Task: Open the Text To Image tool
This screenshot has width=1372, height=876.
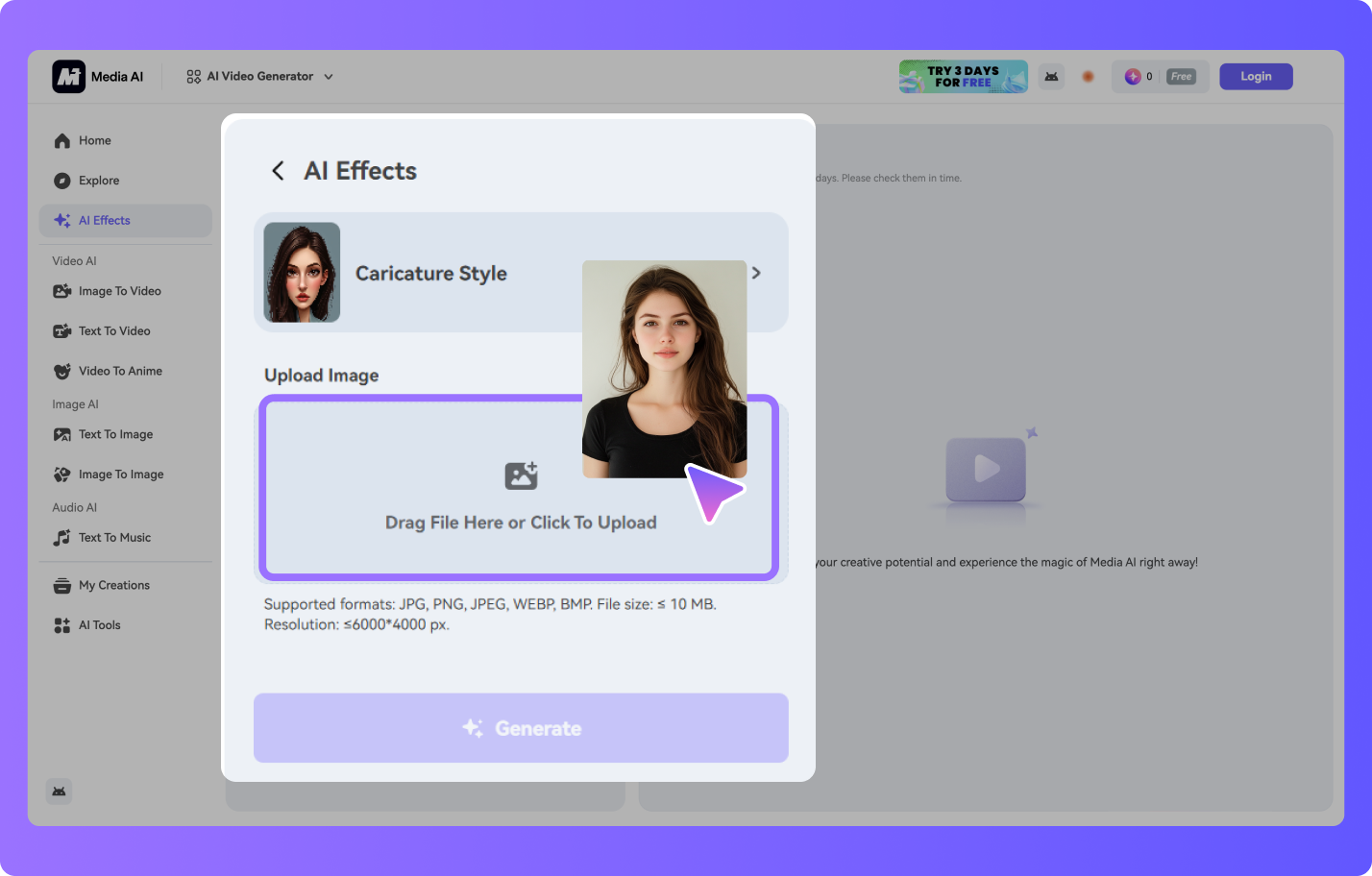Action: coord(115,435)
